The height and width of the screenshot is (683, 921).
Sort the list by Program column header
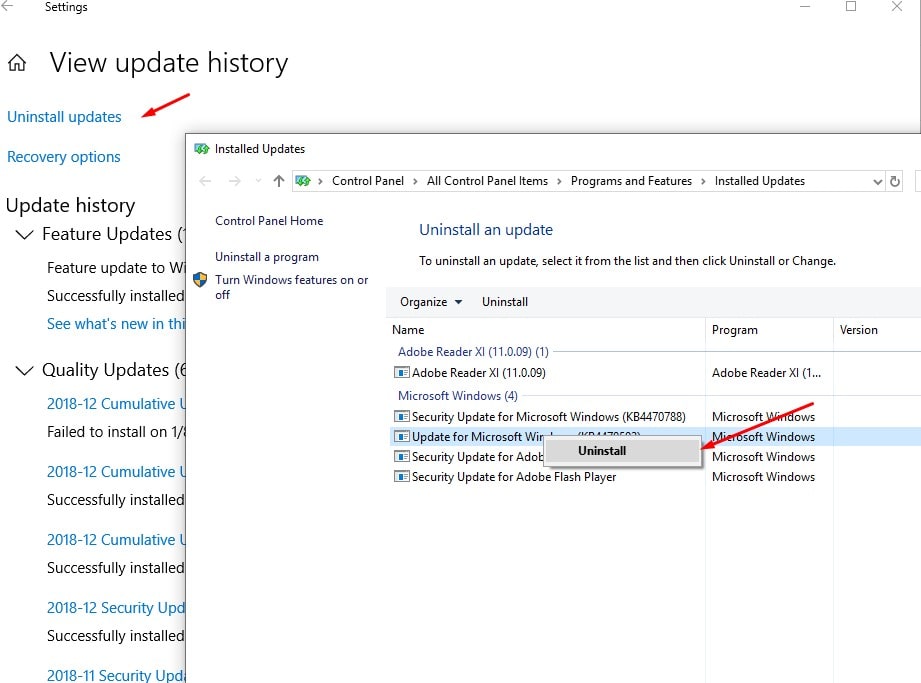click(735, 330)
